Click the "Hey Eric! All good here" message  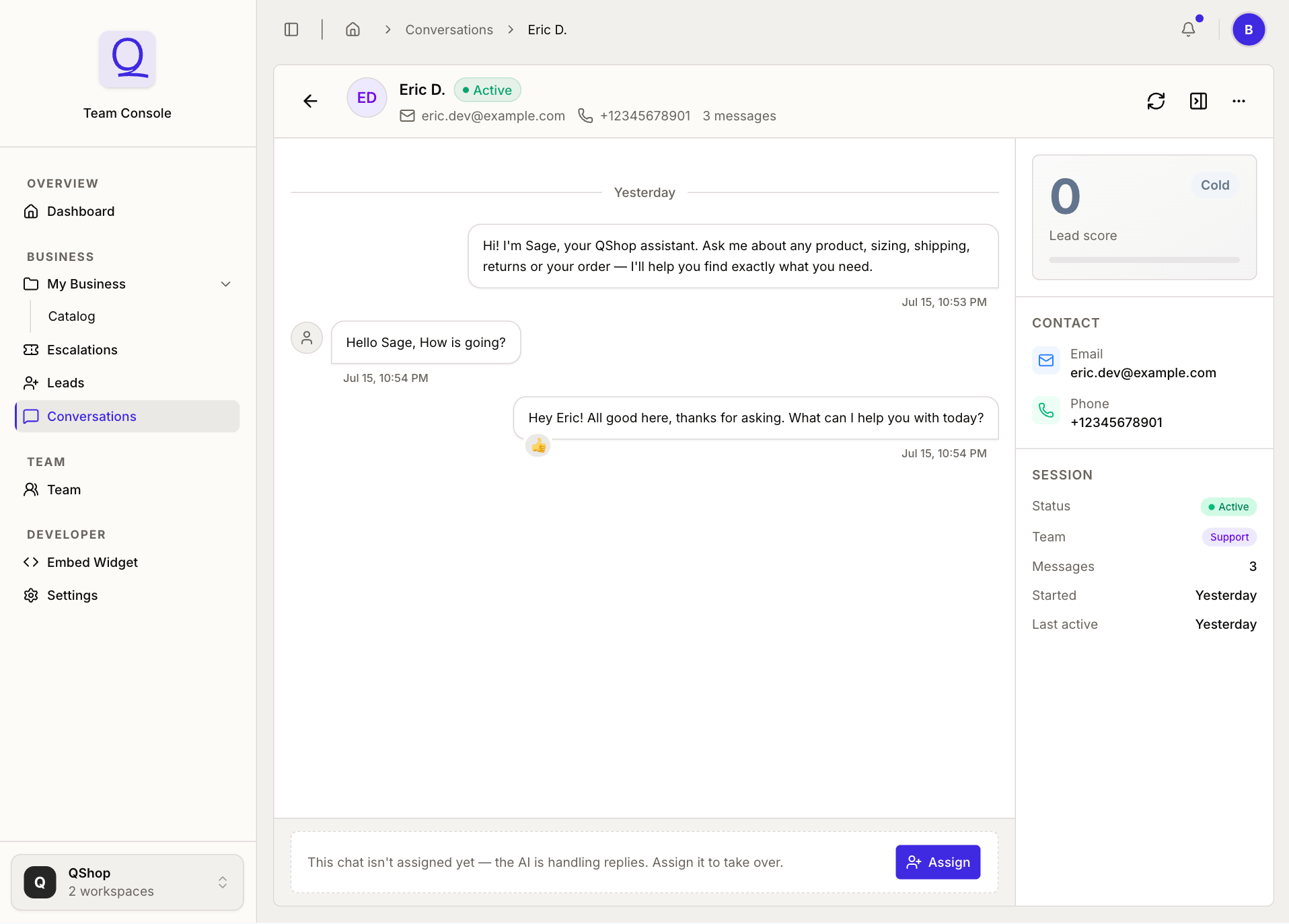[x=756, y=418]
